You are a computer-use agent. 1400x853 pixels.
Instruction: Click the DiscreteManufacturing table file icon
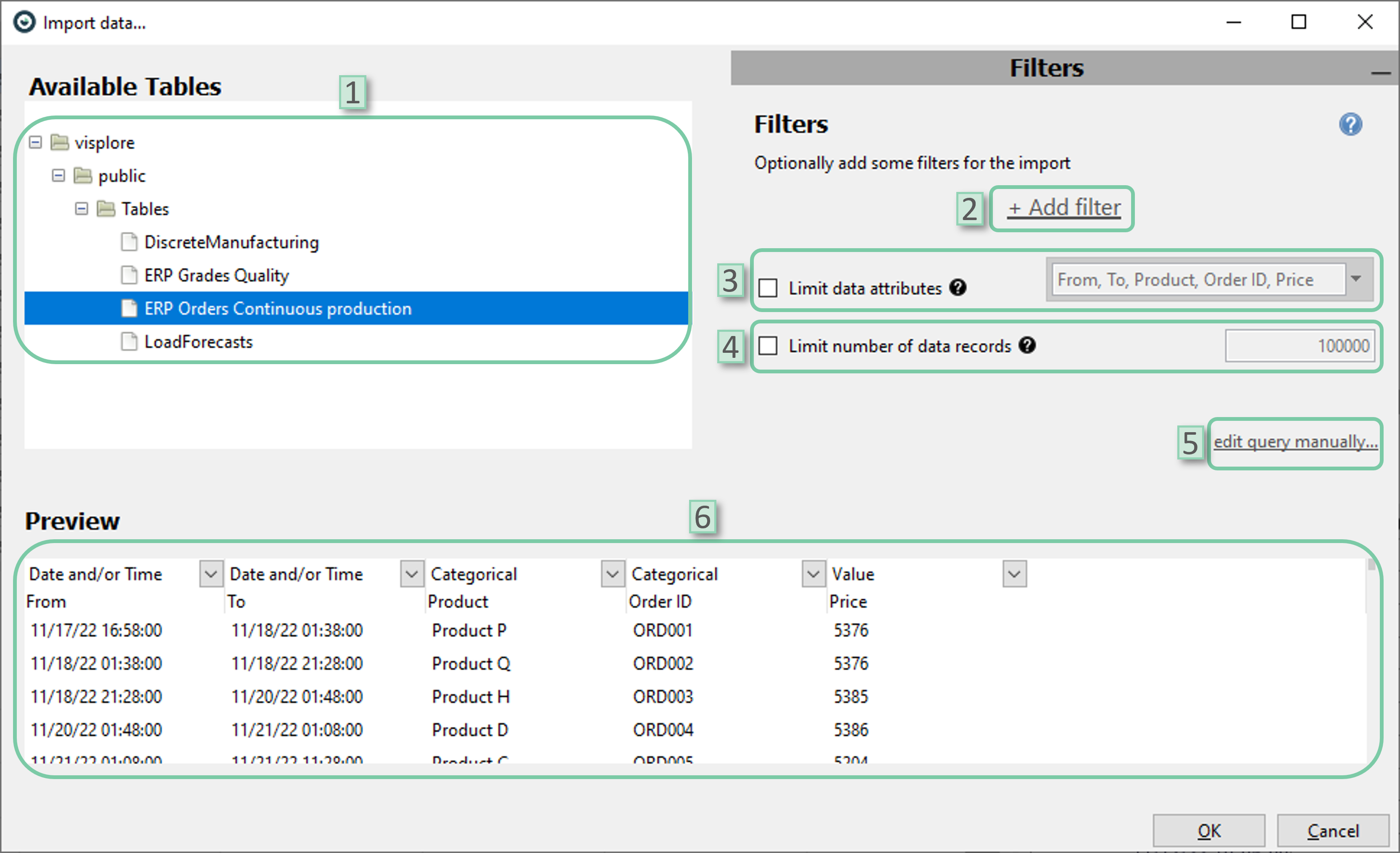(129, 242)
